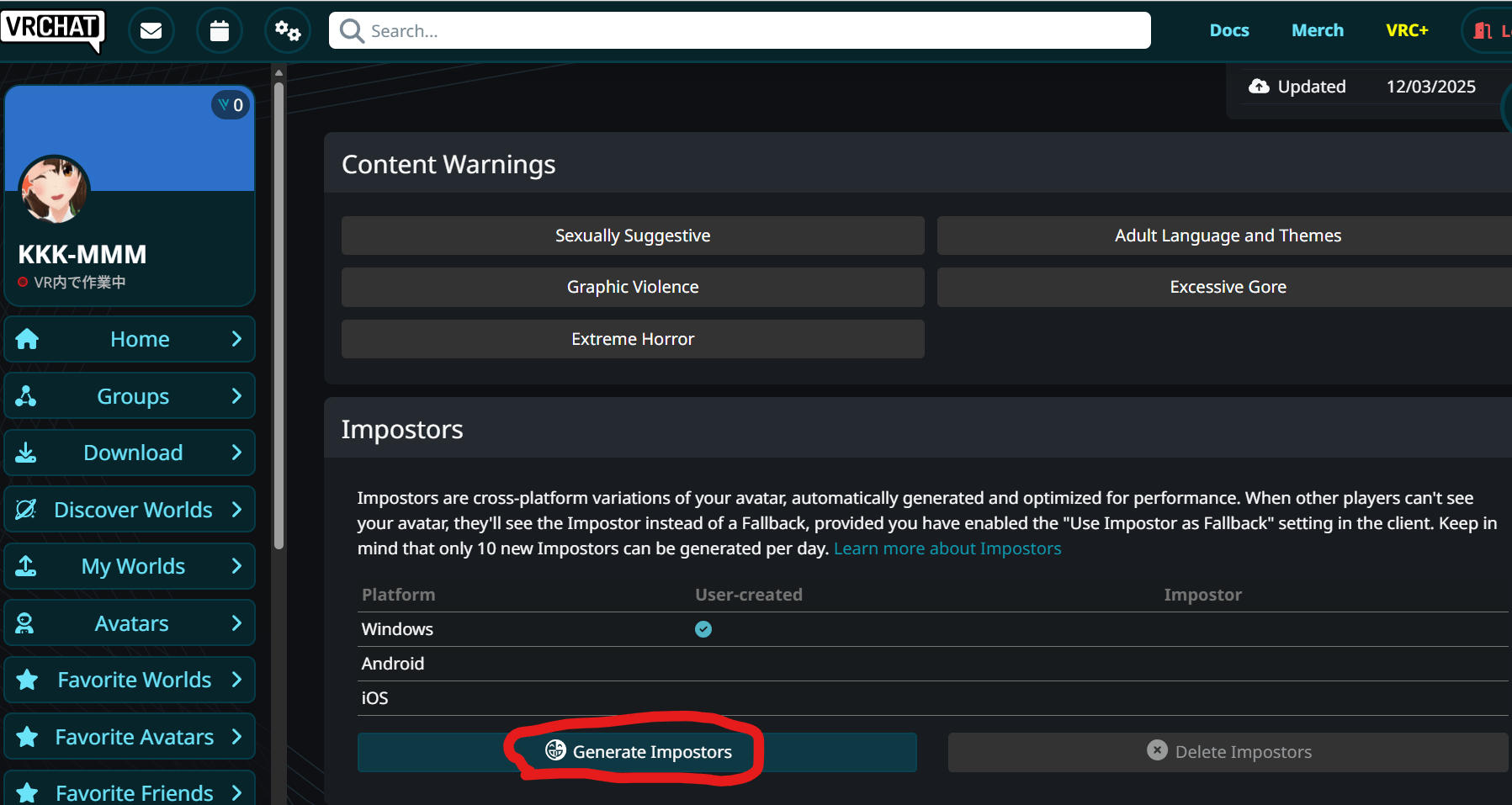Open the Learn more about Impostors link

coord(947,548)
